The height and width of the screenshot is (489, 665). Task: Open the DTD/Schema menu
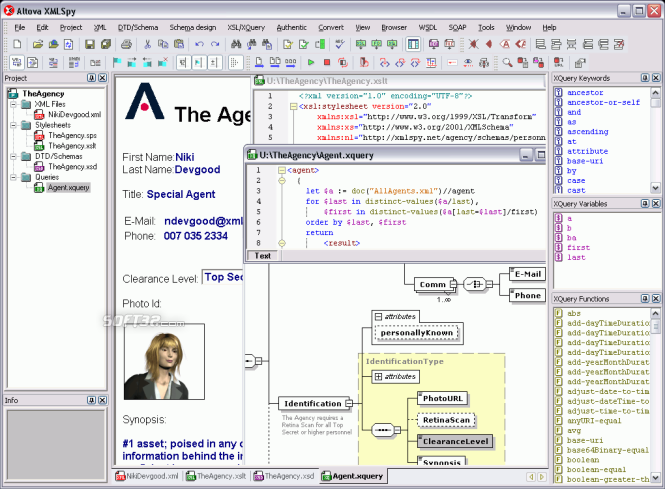click(x=138, y=28)
